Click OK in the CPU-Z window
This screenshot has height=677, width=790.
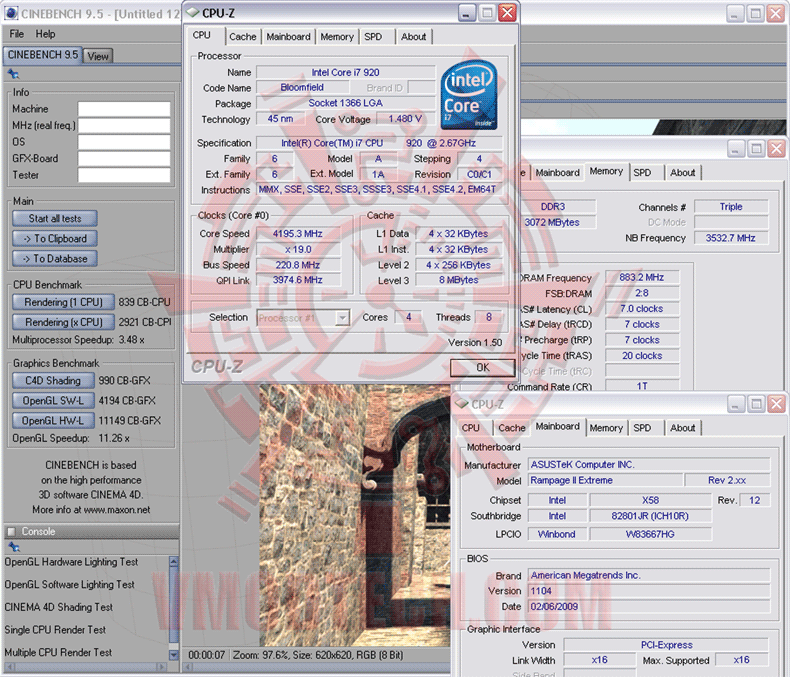pyautogui.click(x=482, y=368)
